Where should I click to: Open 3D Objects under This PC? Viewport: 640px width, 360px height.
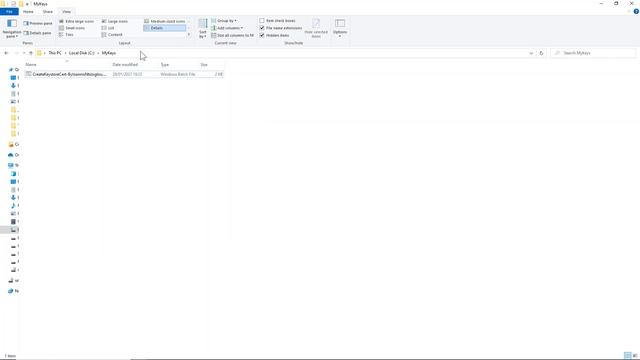point(13,174)
